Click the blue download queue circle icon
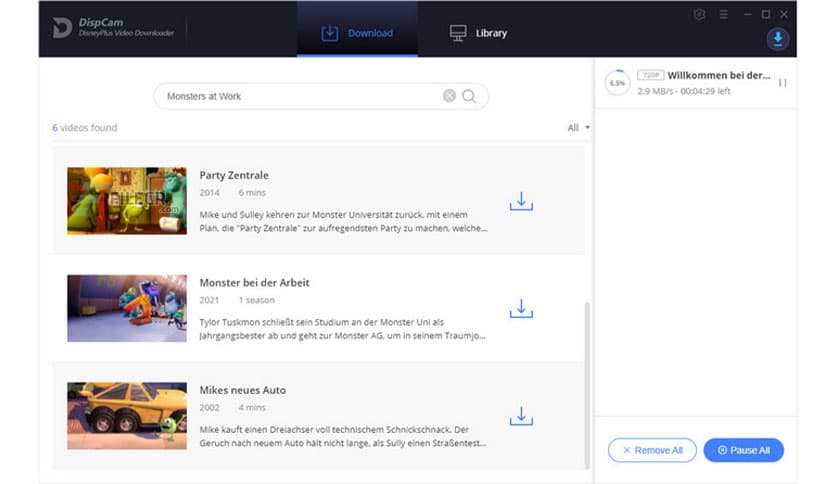836x484 pixels. click(778, 39)
